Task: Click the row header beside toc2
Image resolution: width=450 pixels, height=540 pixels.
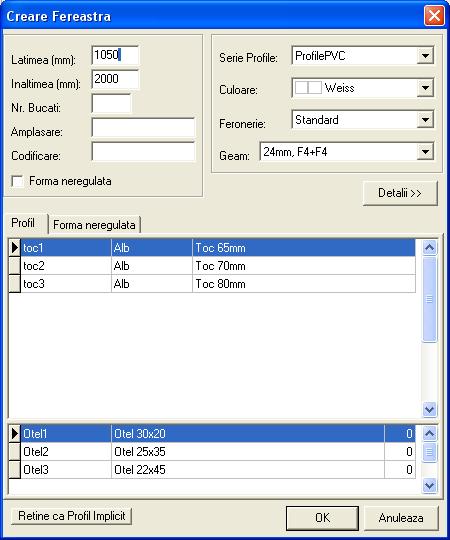Action: pyautogui.click(x=14, y=266)
